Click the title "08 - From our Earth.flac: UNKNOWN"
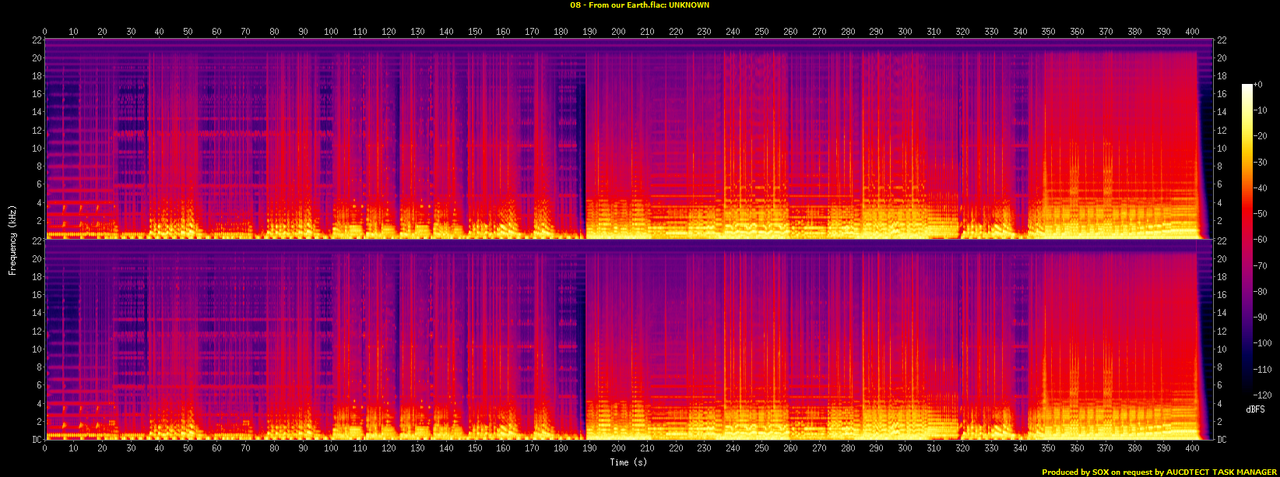 [x=640, y=5]
